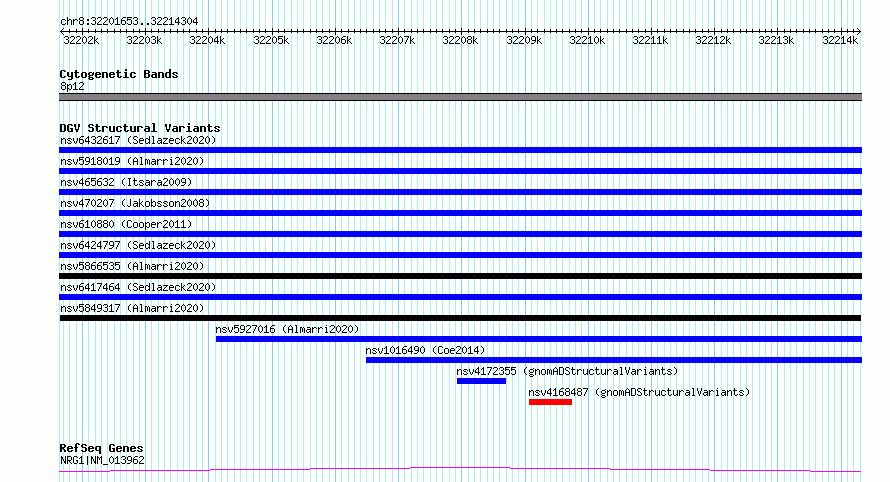Click the nsv6432617 (Sedlazeck2020) variant label

click(138, 140)
